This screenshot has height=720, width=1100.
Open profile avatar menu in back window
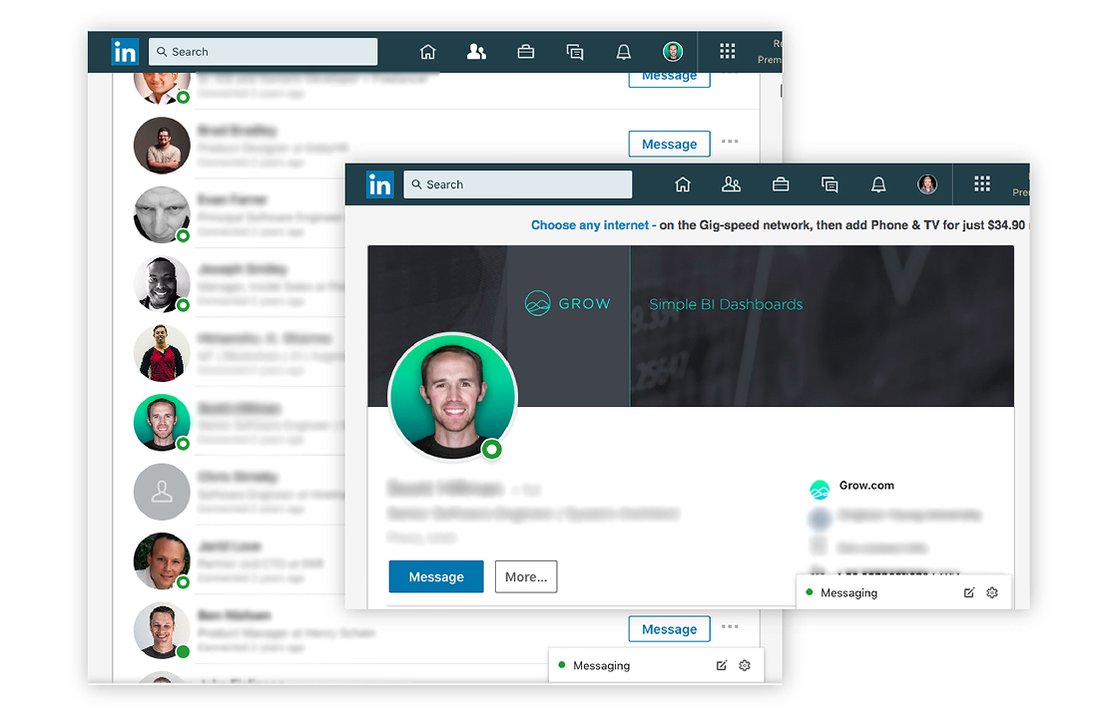pos(673,51)
